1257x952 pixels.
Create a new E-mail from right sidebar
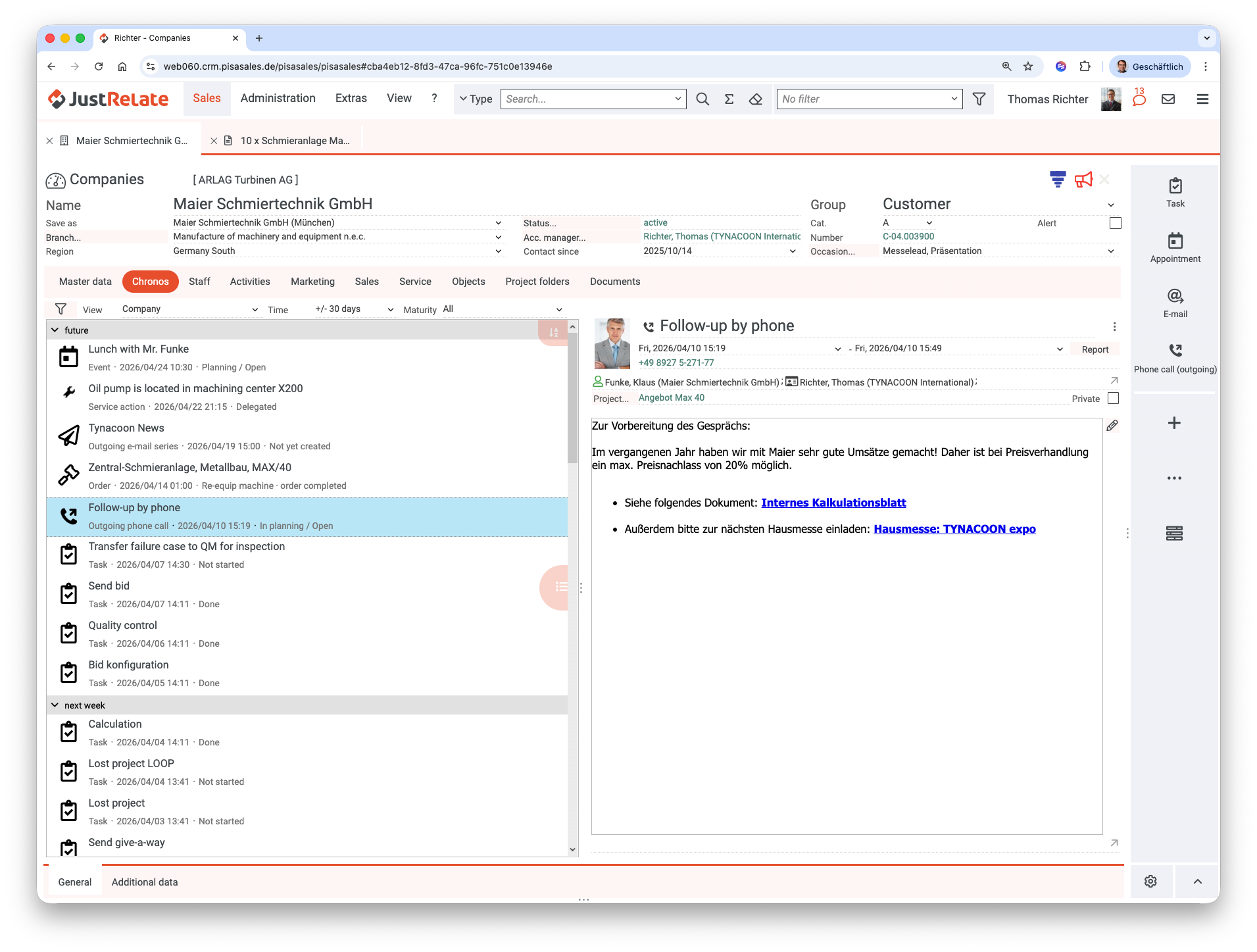1175,303
